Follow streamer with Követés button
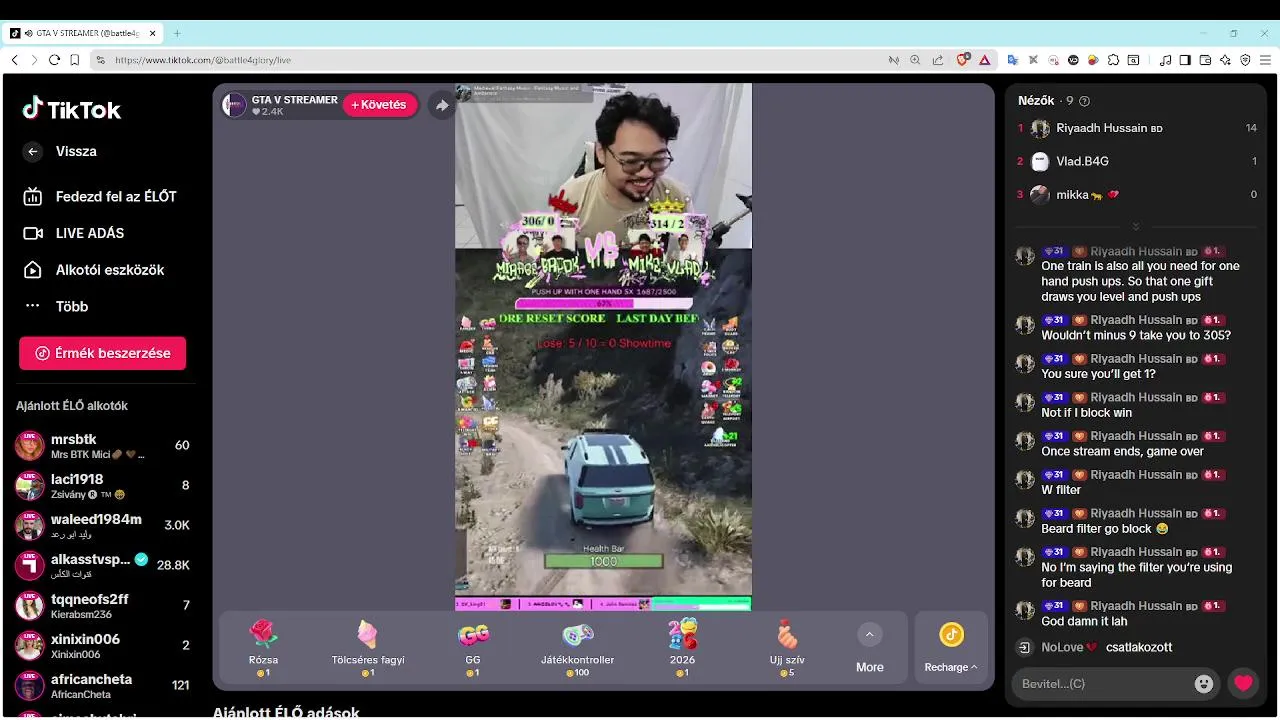 [380, 105]
